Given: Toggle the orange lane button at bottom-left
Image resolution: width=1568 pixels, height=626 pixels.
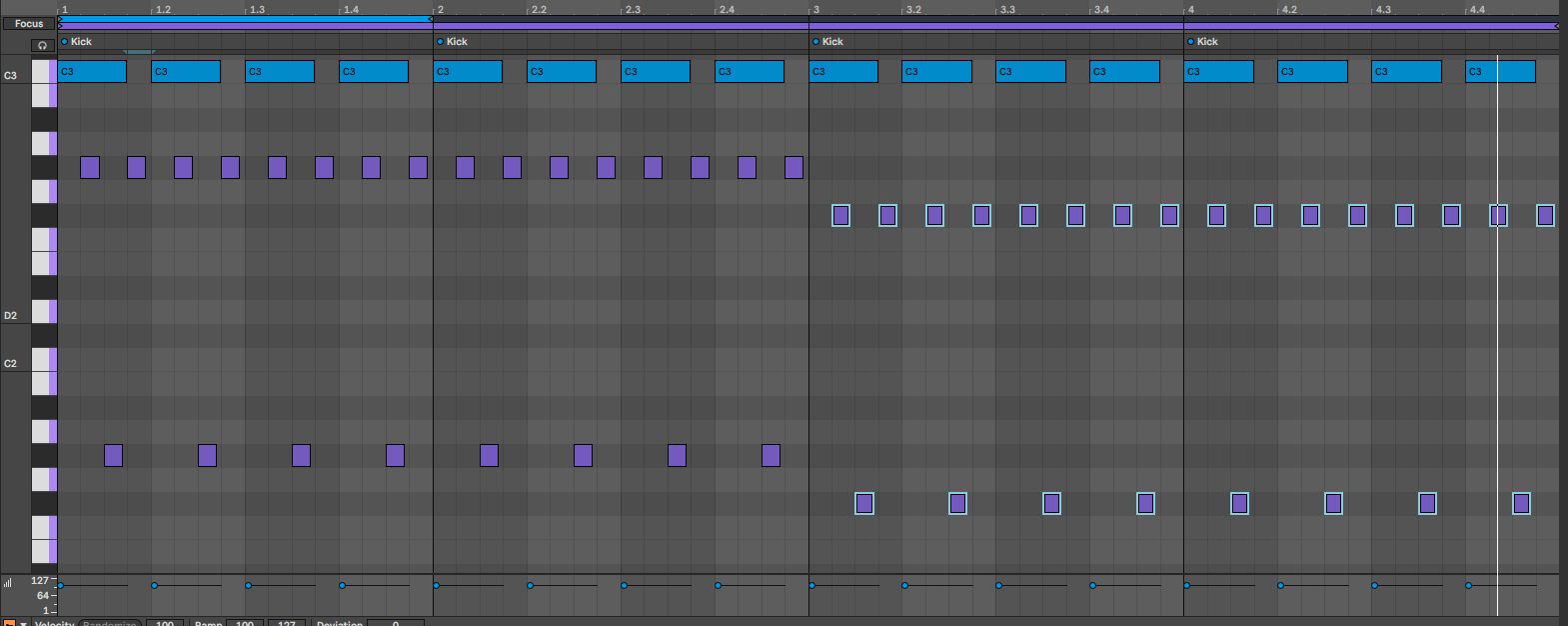Looking at the screenshot, I should click(9, 622).
